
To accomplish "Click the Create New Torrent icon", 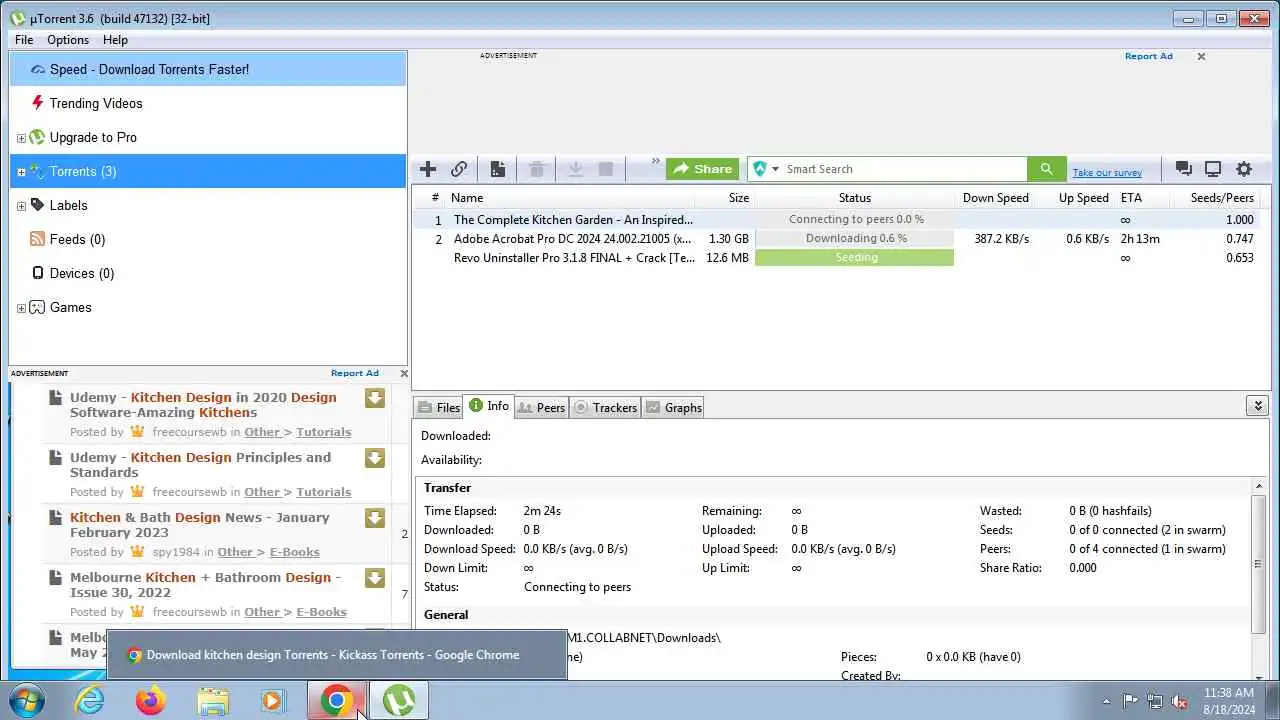I will pyautogui.click(x=497, y=169).
